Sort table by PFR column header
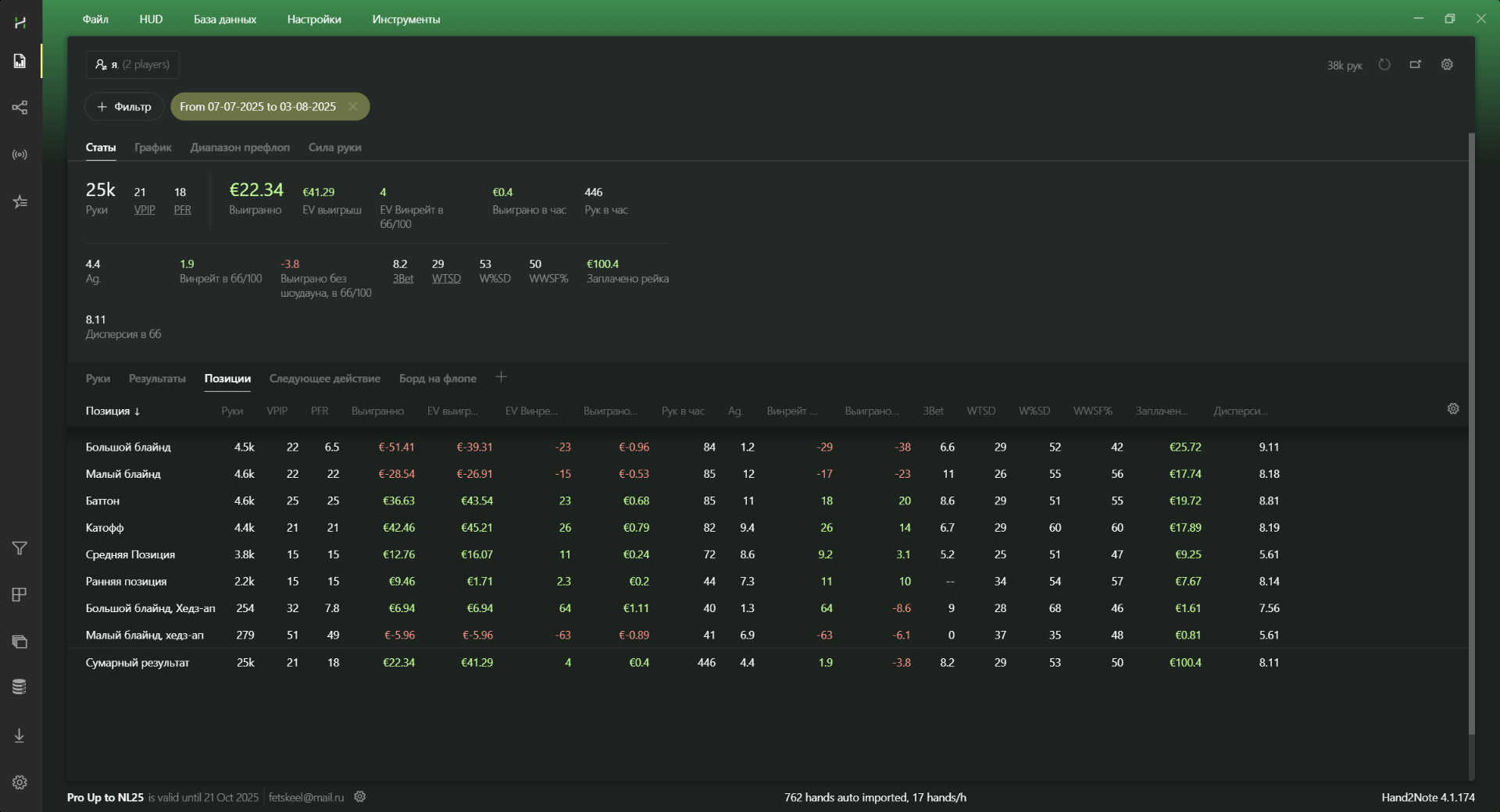Screen dimensions: 1500x812 [x=320, y=411]
